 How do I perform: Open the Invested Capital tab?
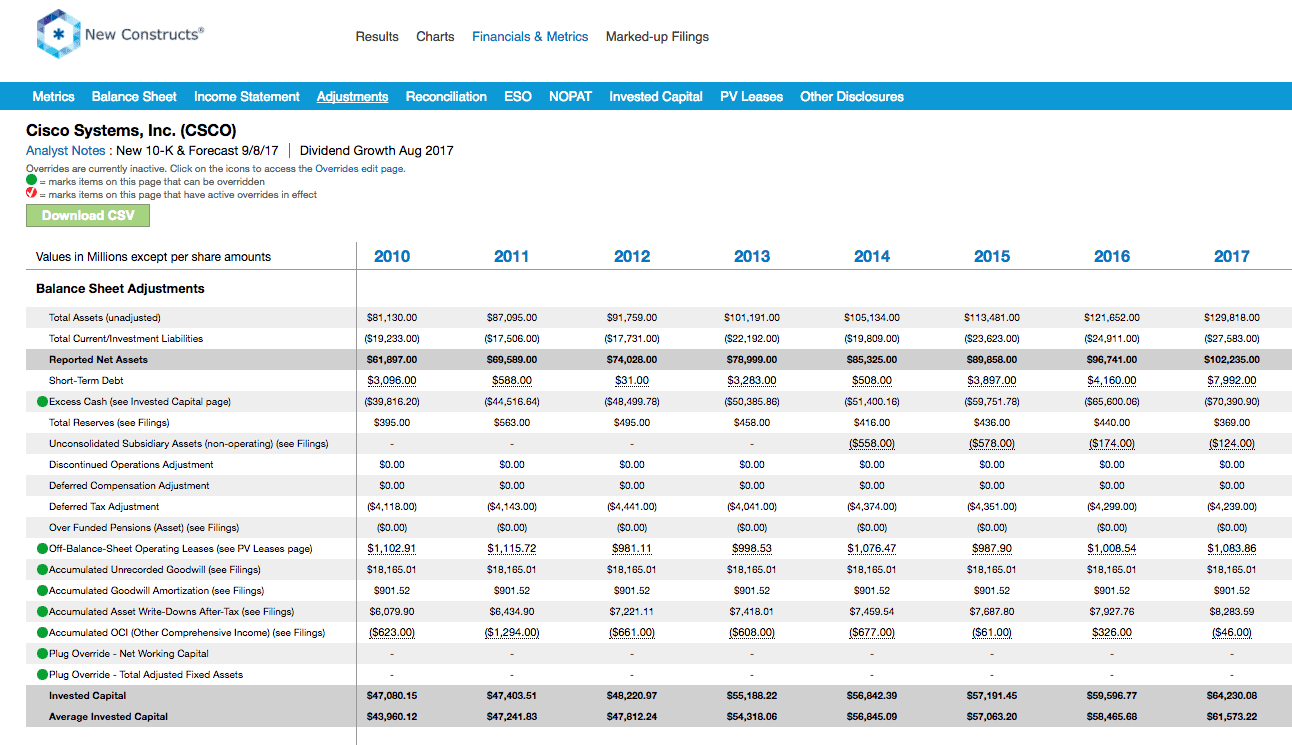[656, 97]
